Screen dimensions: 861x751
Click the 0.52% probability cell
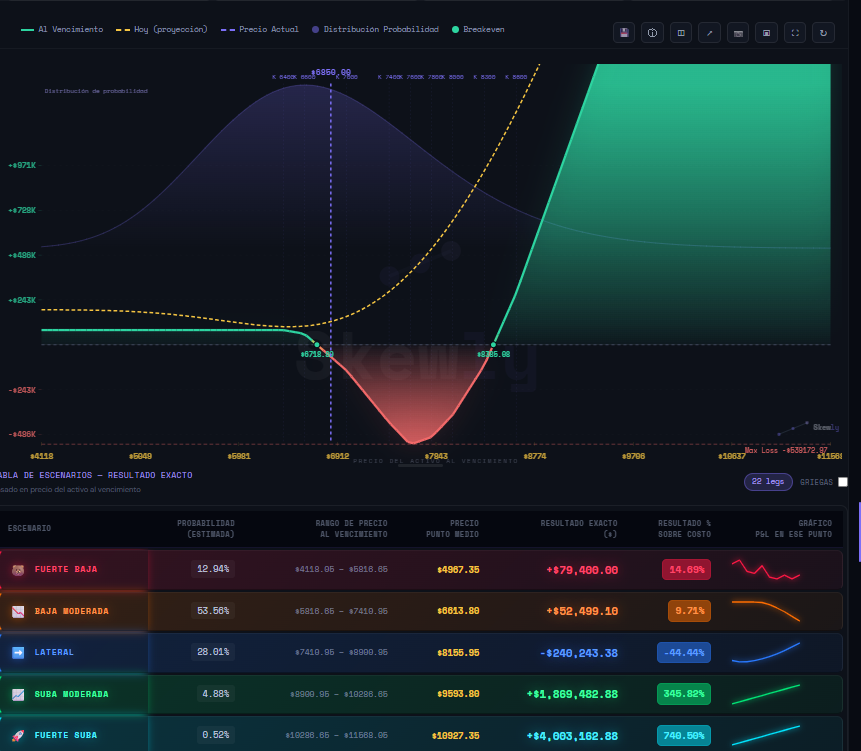(216, 735)
